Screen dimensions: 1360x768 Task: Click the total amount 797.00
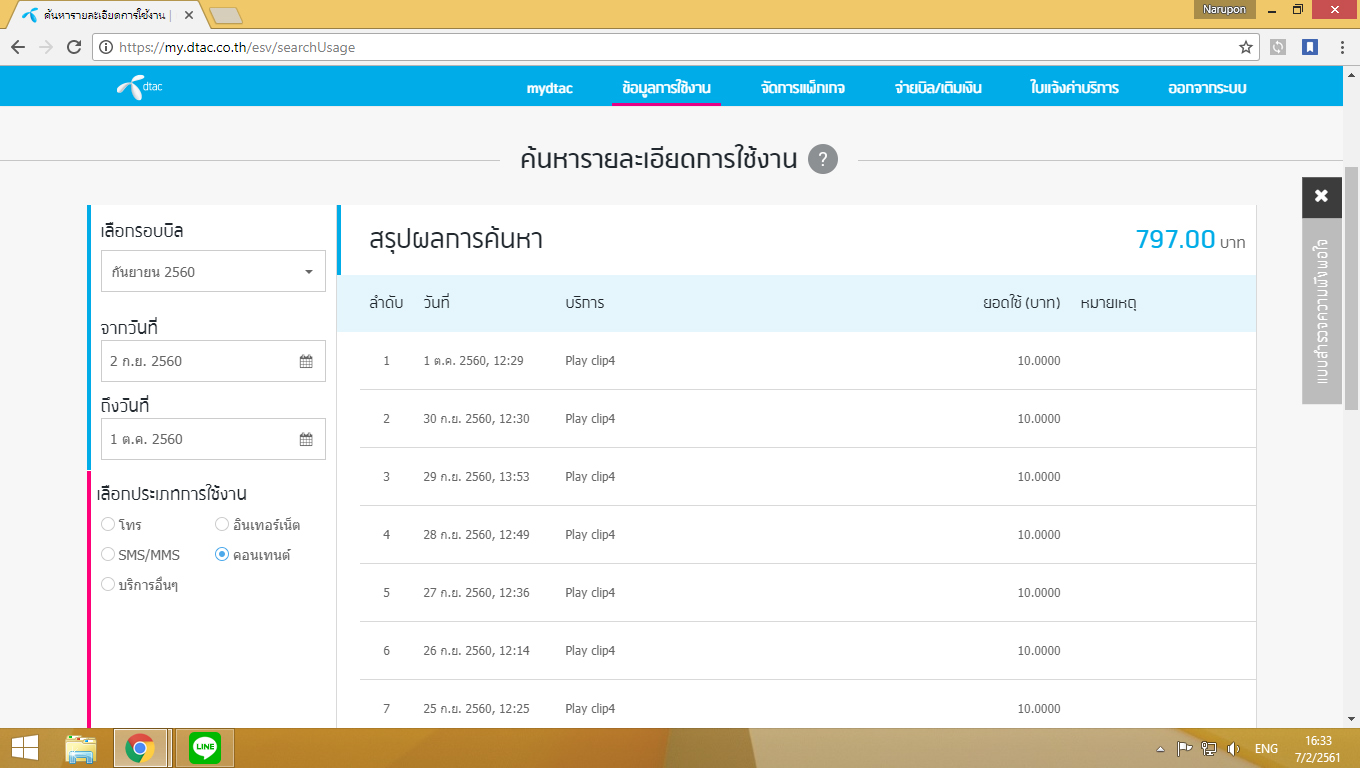click(1175, 239)
